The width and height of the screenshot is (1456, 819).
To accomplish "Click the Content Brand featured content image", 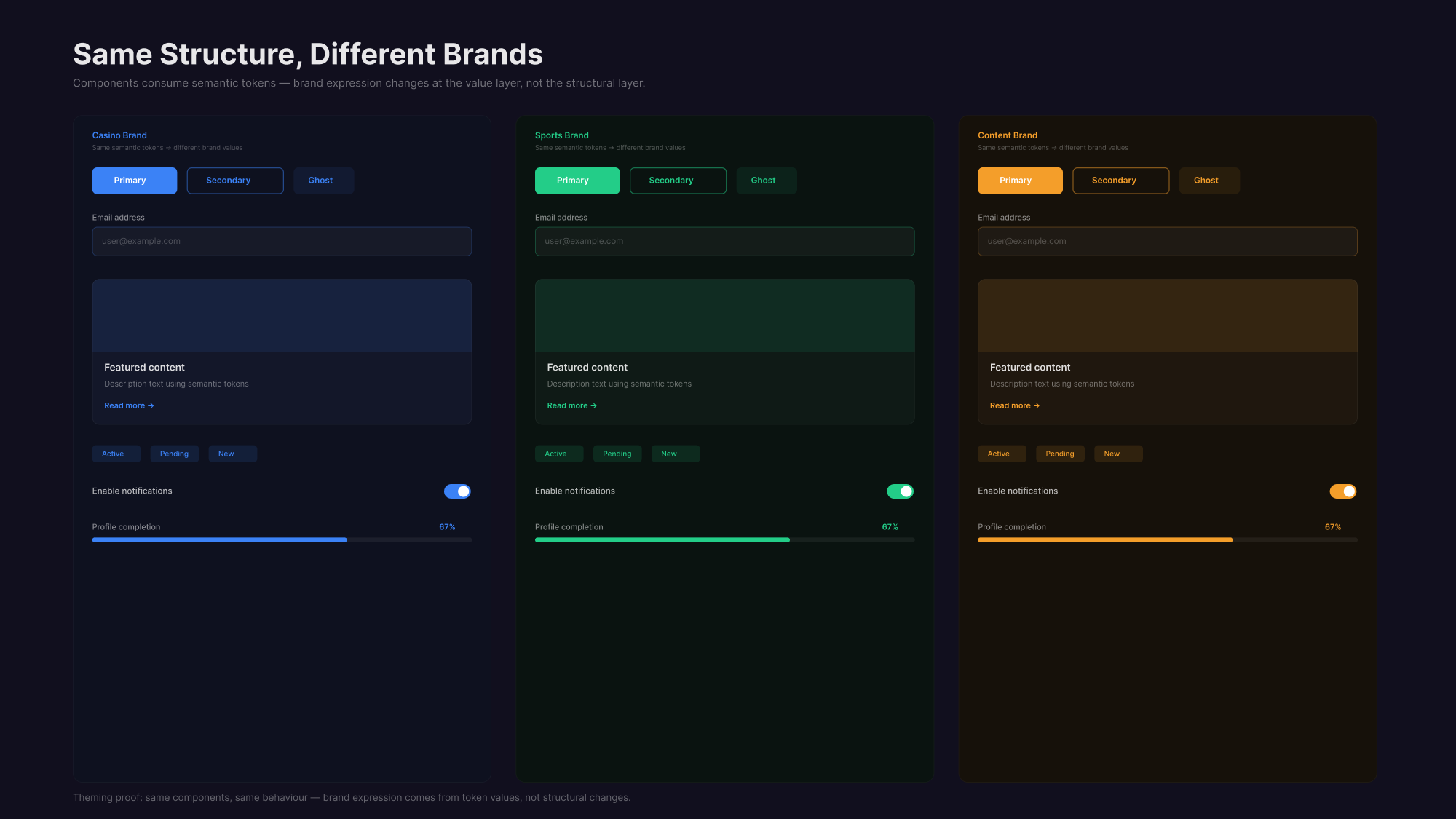I will (1167, 316).
